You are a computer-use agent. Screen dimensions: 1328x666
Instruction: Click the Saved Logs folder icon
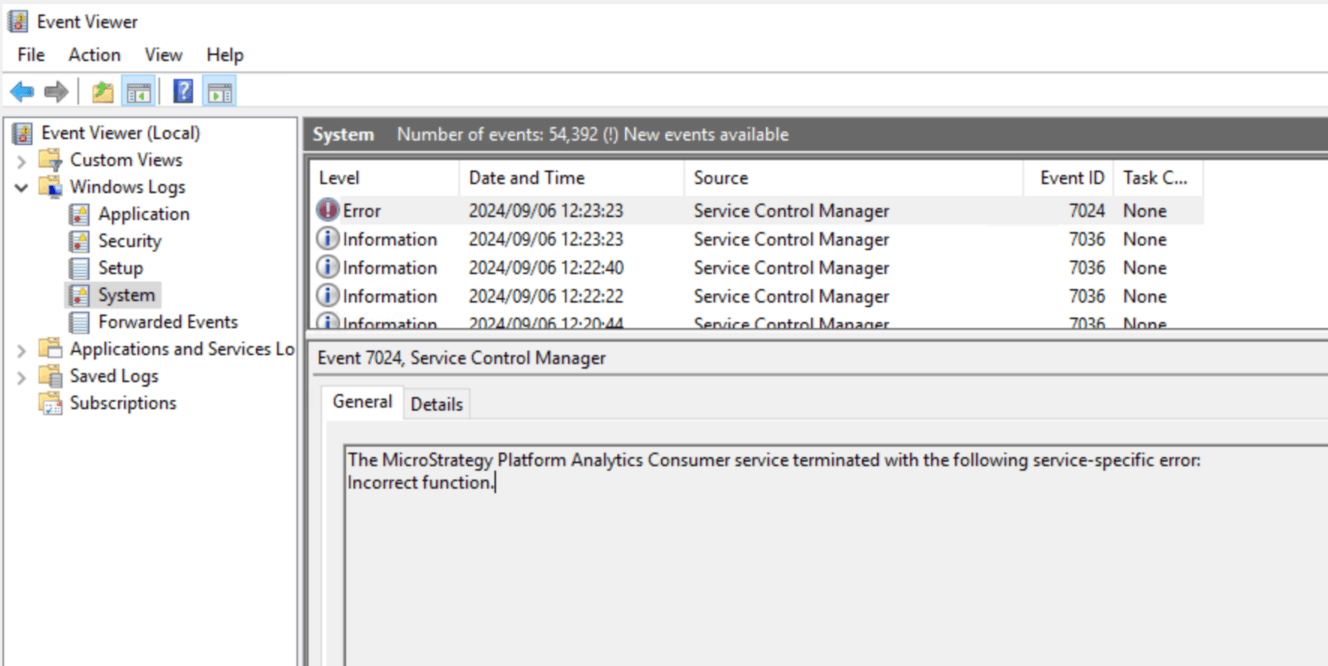50,376
